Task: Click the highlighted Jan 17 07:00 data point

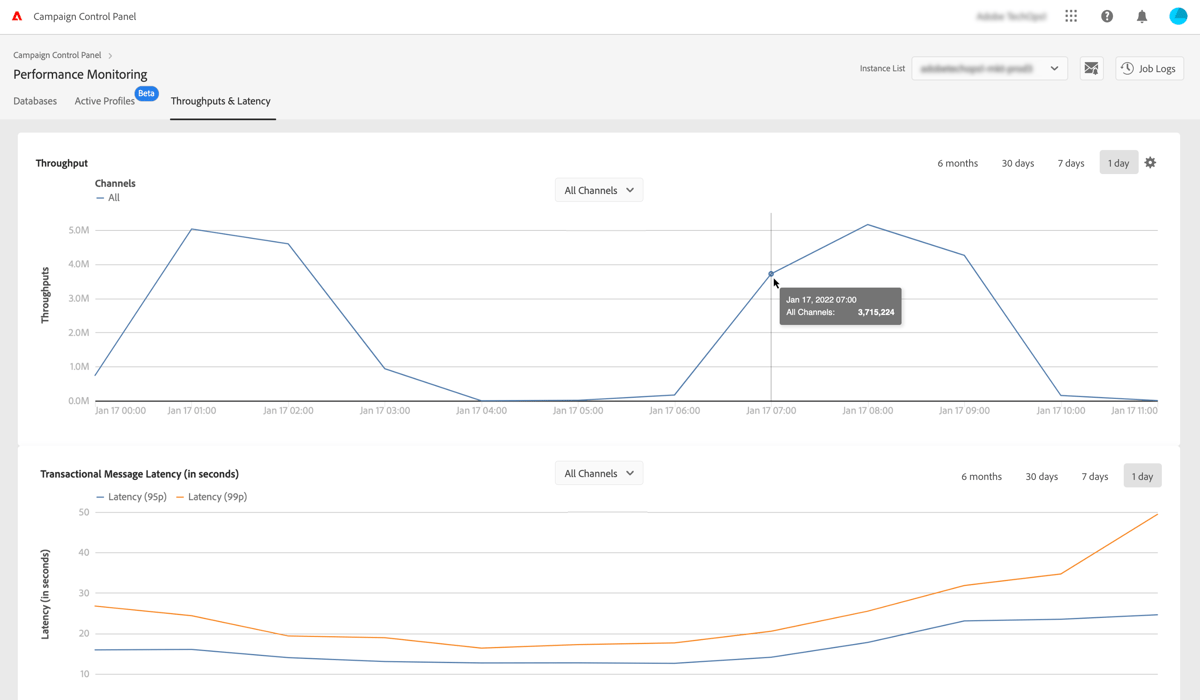Action: [771, 273]
